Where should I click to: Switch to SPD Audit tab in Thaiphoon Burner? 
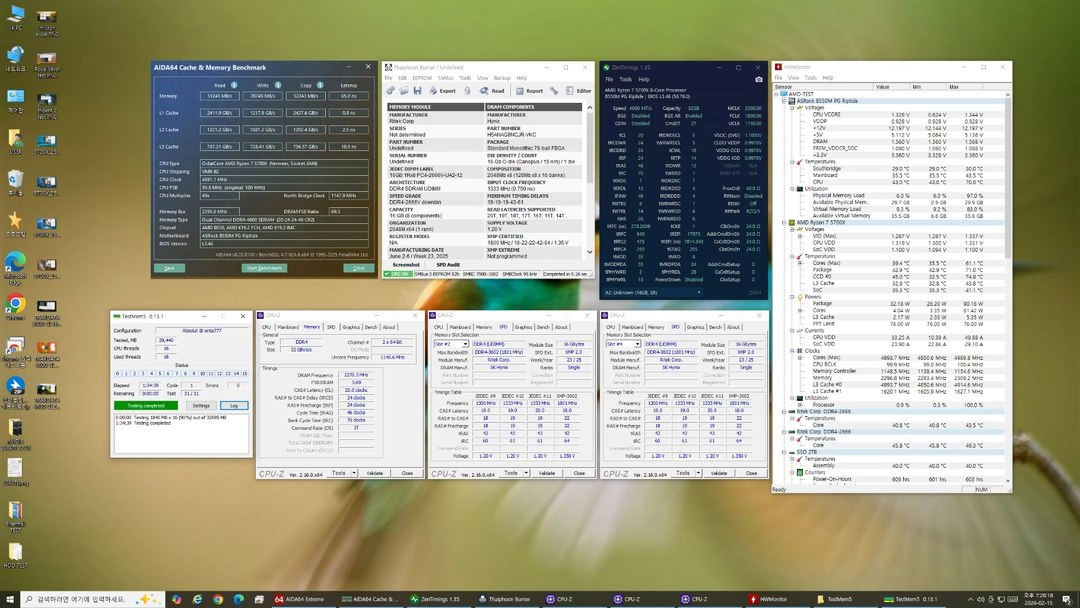[x=448, y=264]
